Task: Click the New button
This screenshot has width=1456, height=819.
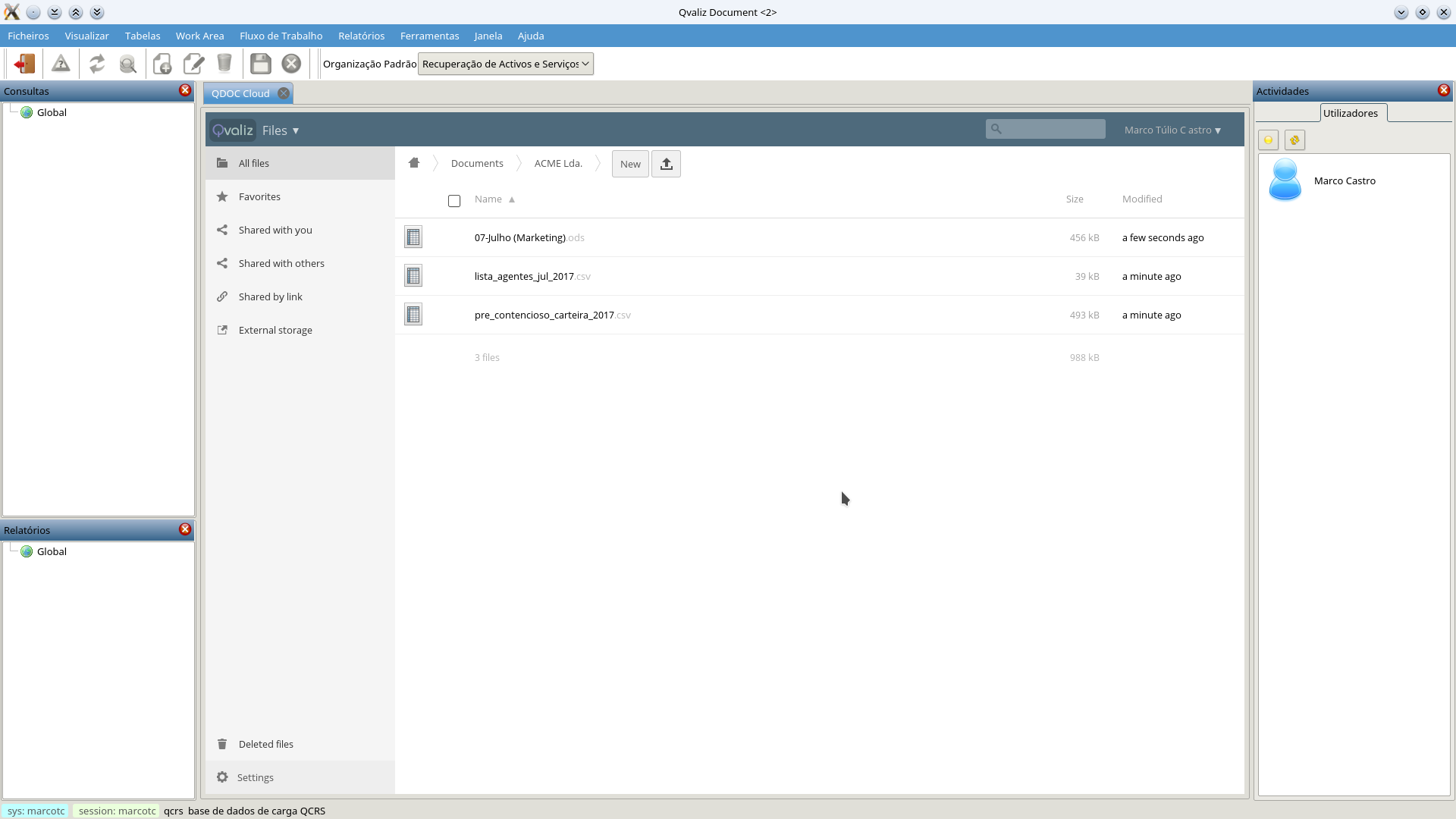Action: [630, 164]
